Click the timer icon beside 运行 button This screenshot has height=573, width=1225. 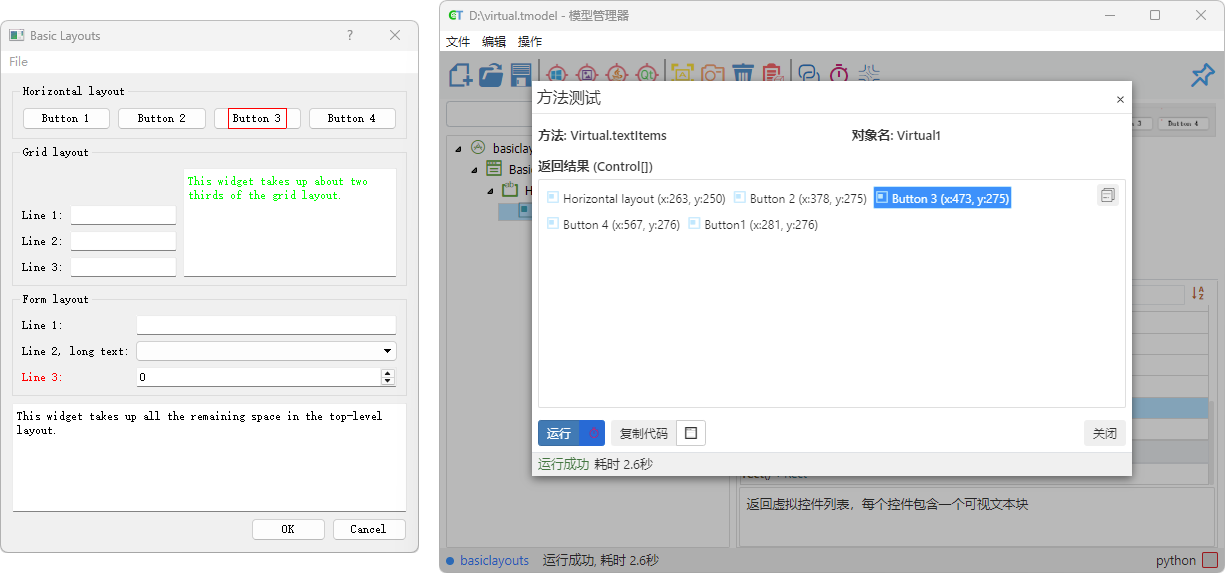593,433
